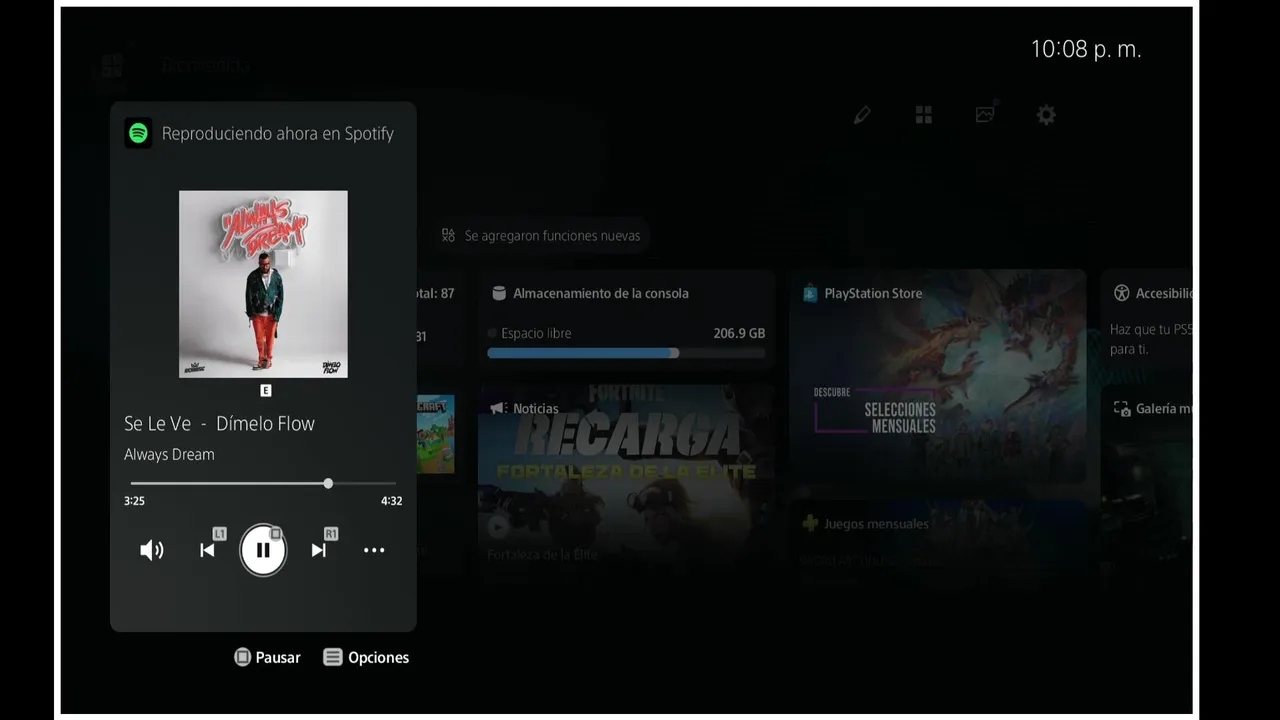Viewport: 1280px width, 720px height.
Task: Open the three-dots more options menu
Action: coord(374,550)
